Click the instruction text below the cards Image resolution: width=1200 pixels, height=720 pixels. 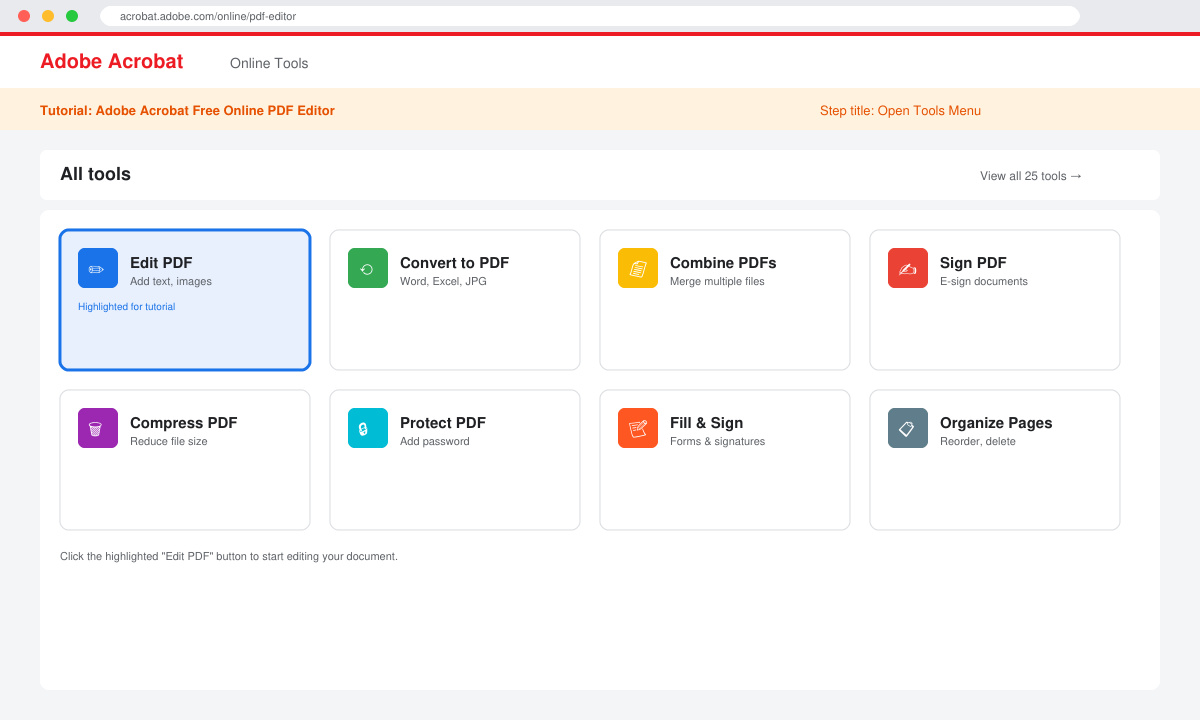(229, 557)
